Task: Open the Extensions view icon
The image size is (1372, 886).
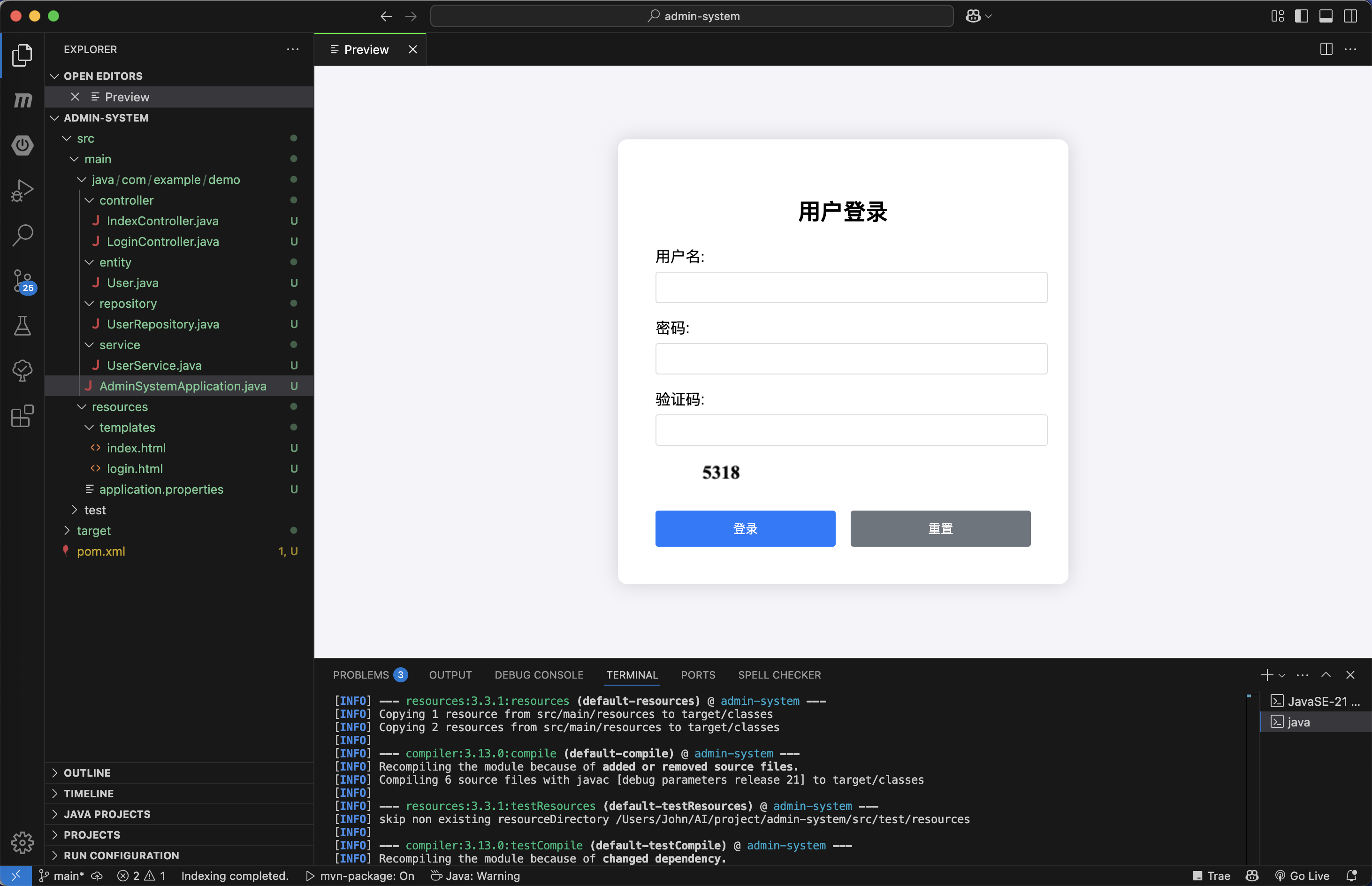Action: pos(23,416)
